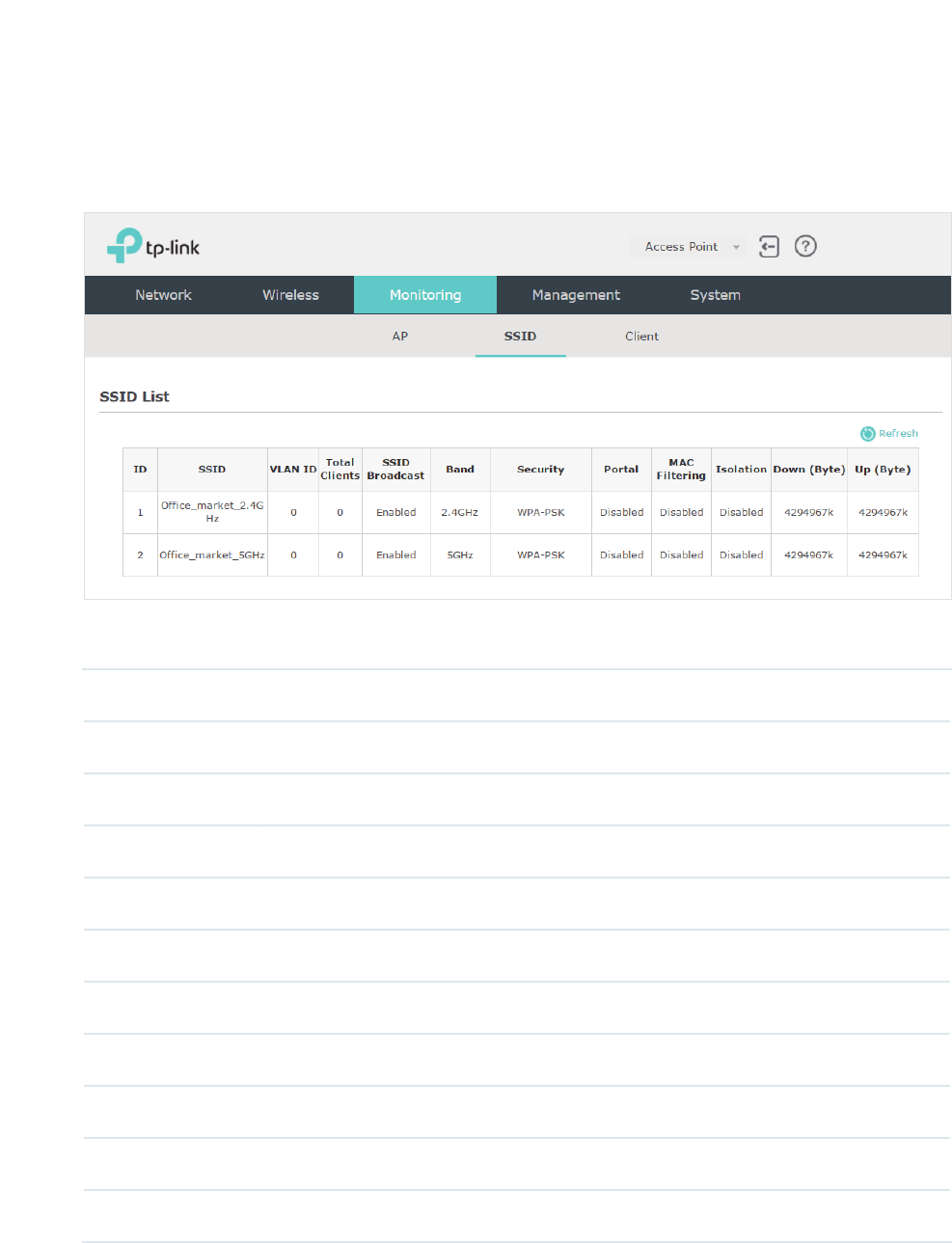The height and width of the screenshot is (1243, 952).
Task: Open the Wireless menu
Action: tap(290, 295)
